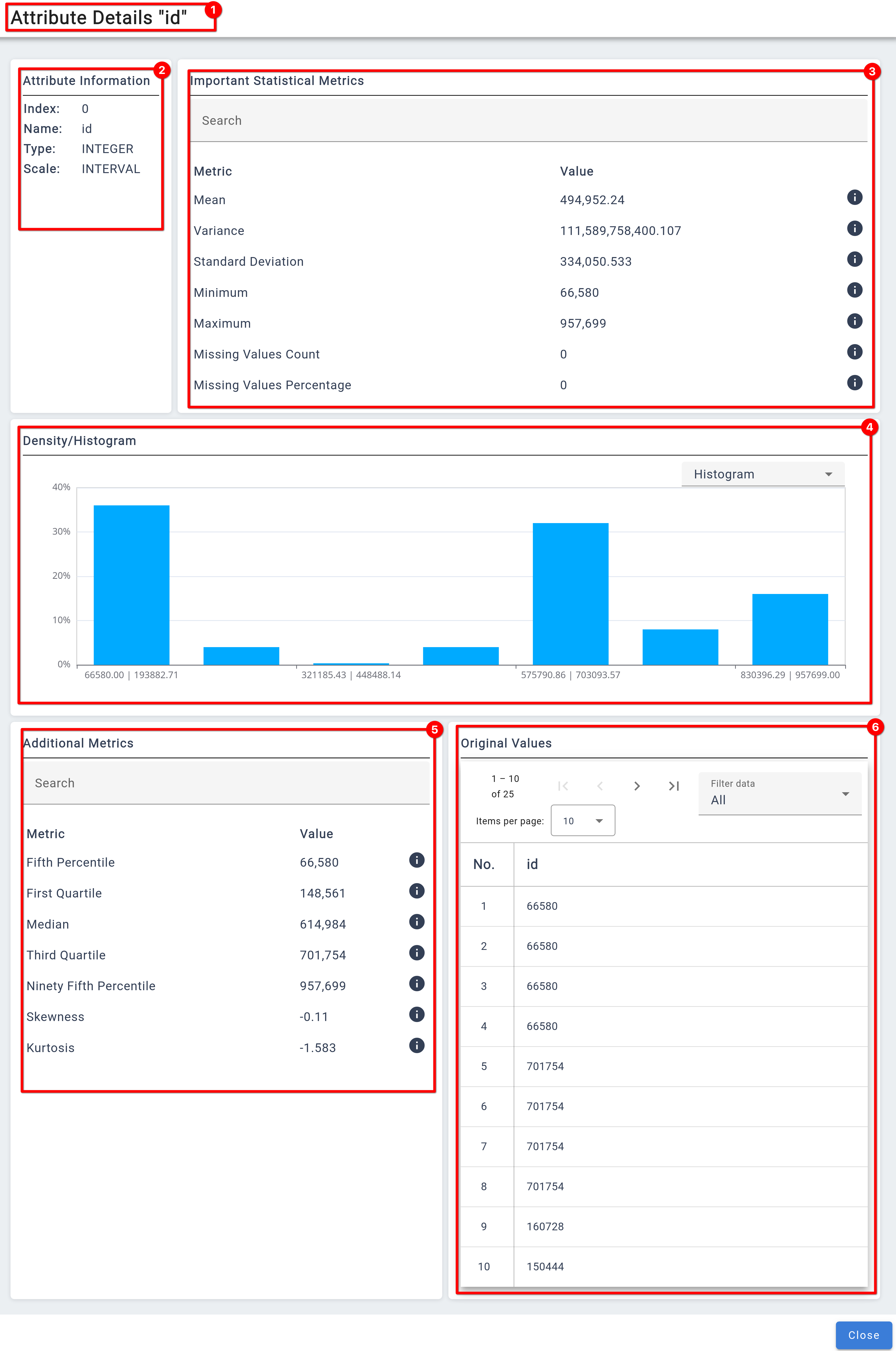Select the Variance value 111,589,758,400.107

coord(620,231)
